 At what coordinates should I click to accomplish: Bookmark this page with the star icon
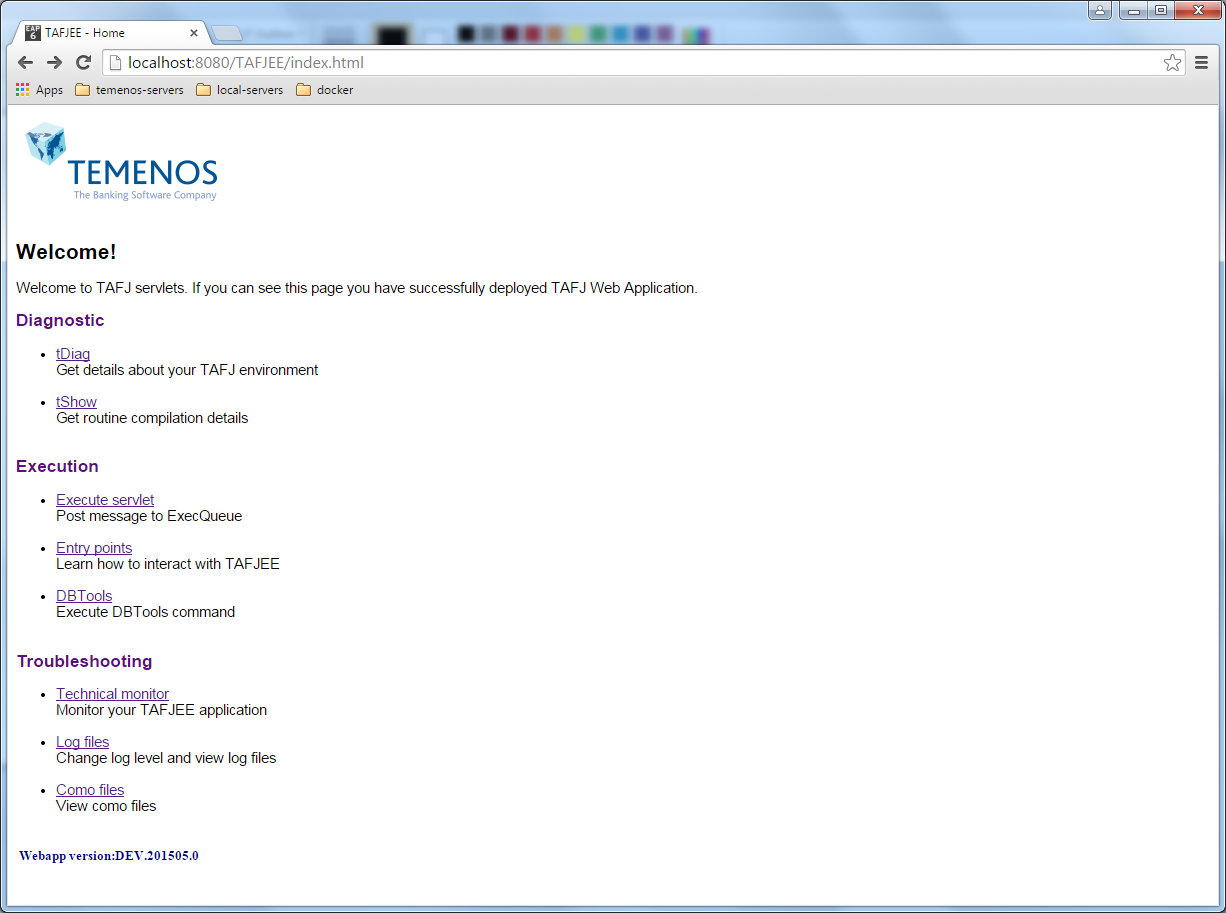point(1172,63)
